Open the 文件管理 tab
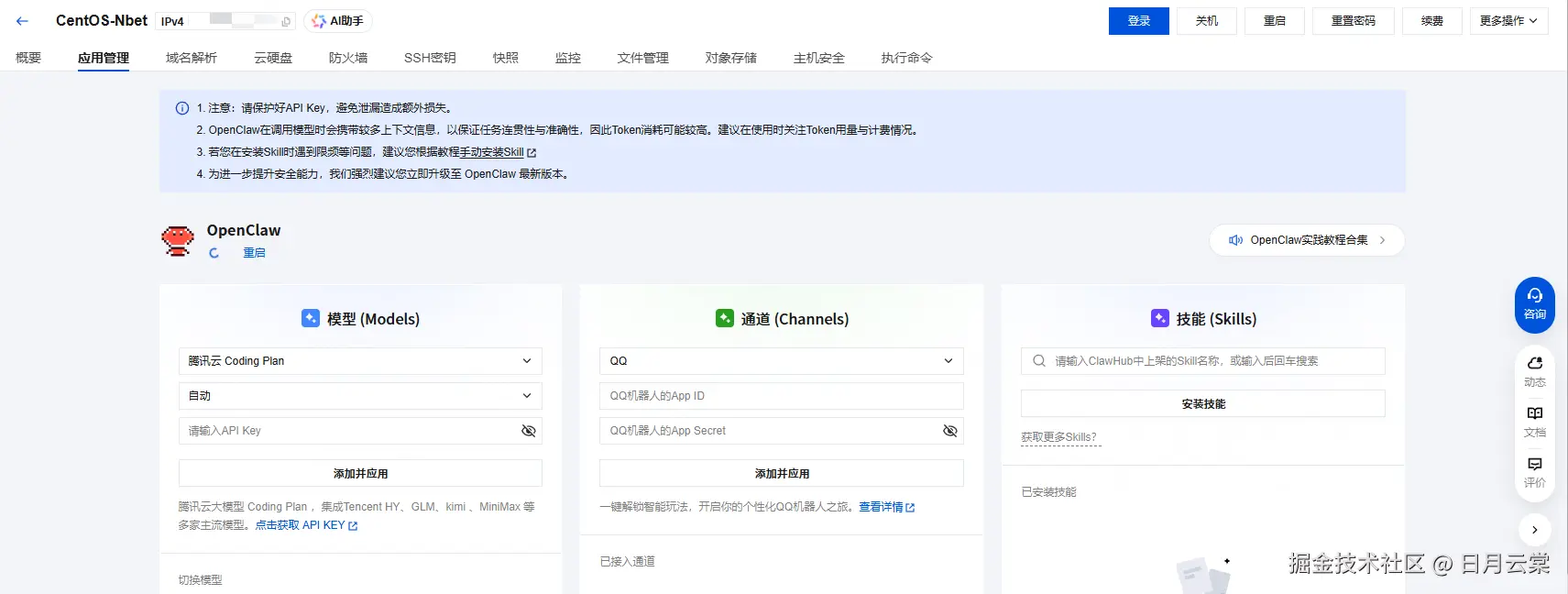Image resolution: width=1568 pixels, height=594 pixels. tap(643, 58)
